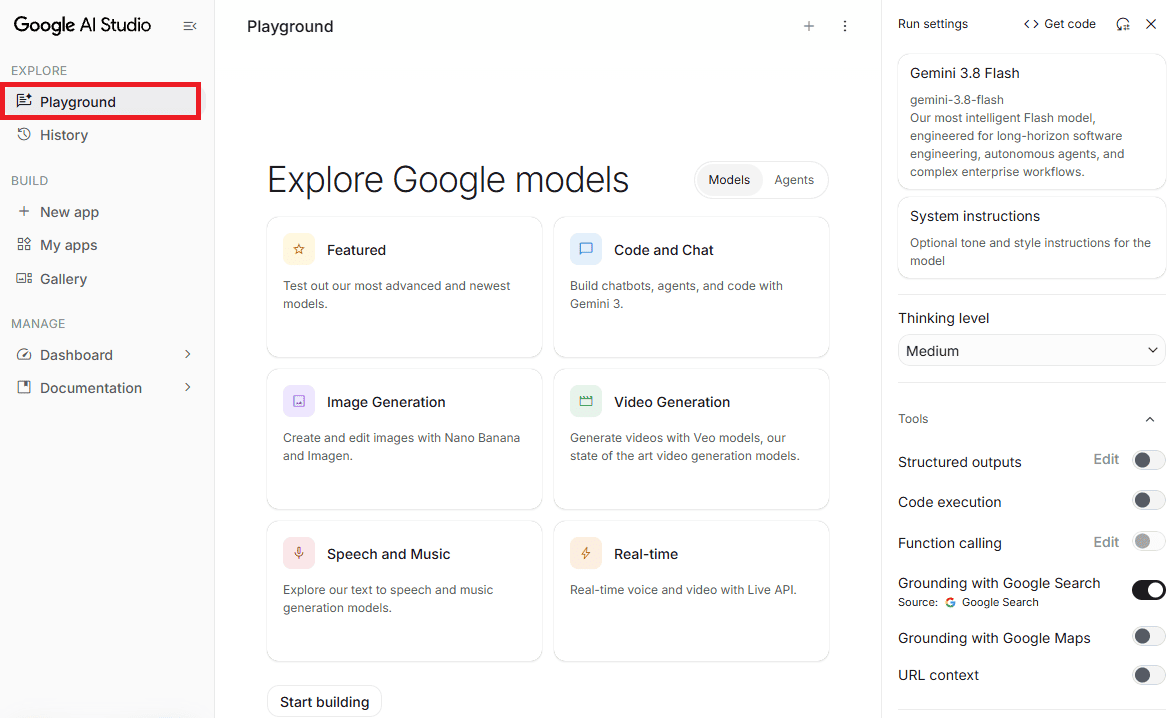1176x718 pixels.
Task: Close the Run settings panel
Action: [1151, 24]
